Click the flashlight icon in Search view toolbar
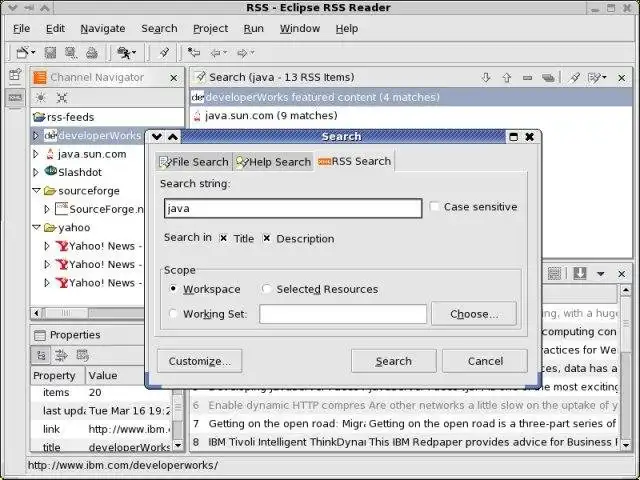The height and width of the screenshot is (480, 640). [x=575, y=77]
